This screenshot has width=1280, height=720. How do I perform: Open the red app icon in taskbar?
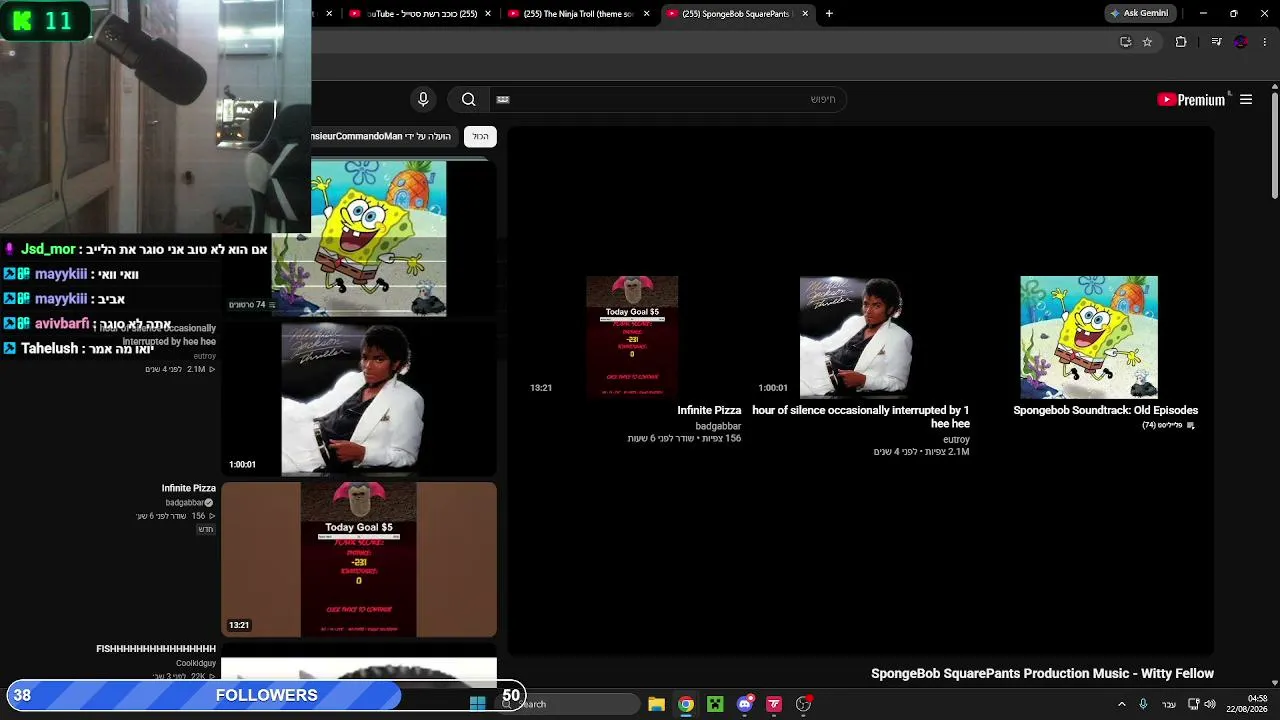(774, 704)
